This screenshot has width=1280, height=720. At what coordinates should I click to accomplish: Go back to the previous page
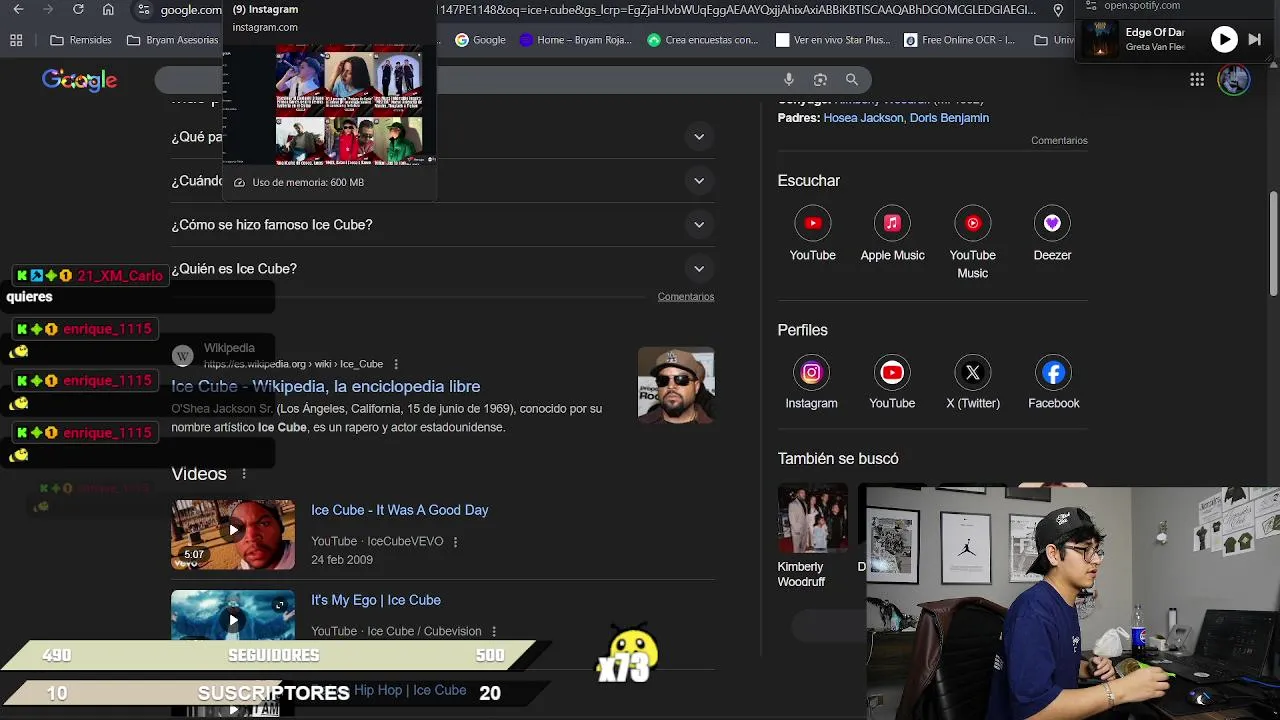tap(18, 10)
